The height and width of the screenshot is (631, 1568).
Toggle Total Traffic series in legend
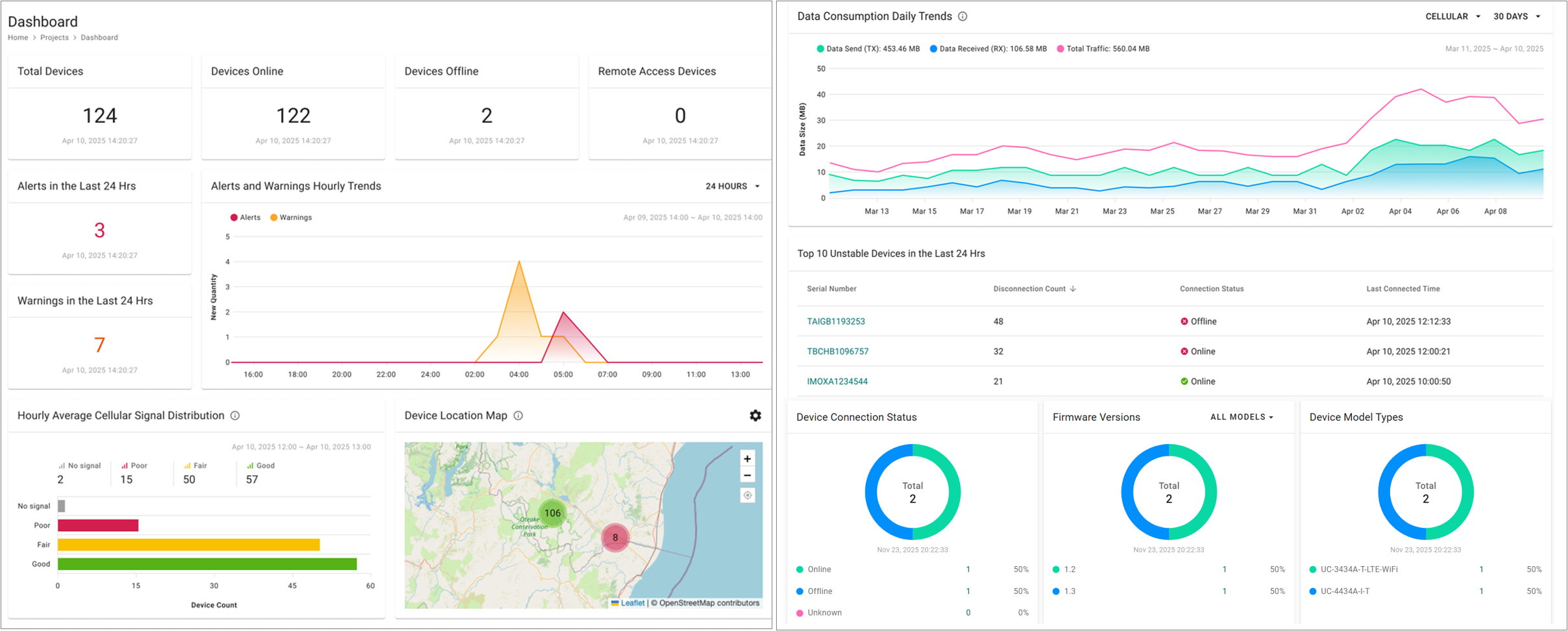[x=1103, y=49]
